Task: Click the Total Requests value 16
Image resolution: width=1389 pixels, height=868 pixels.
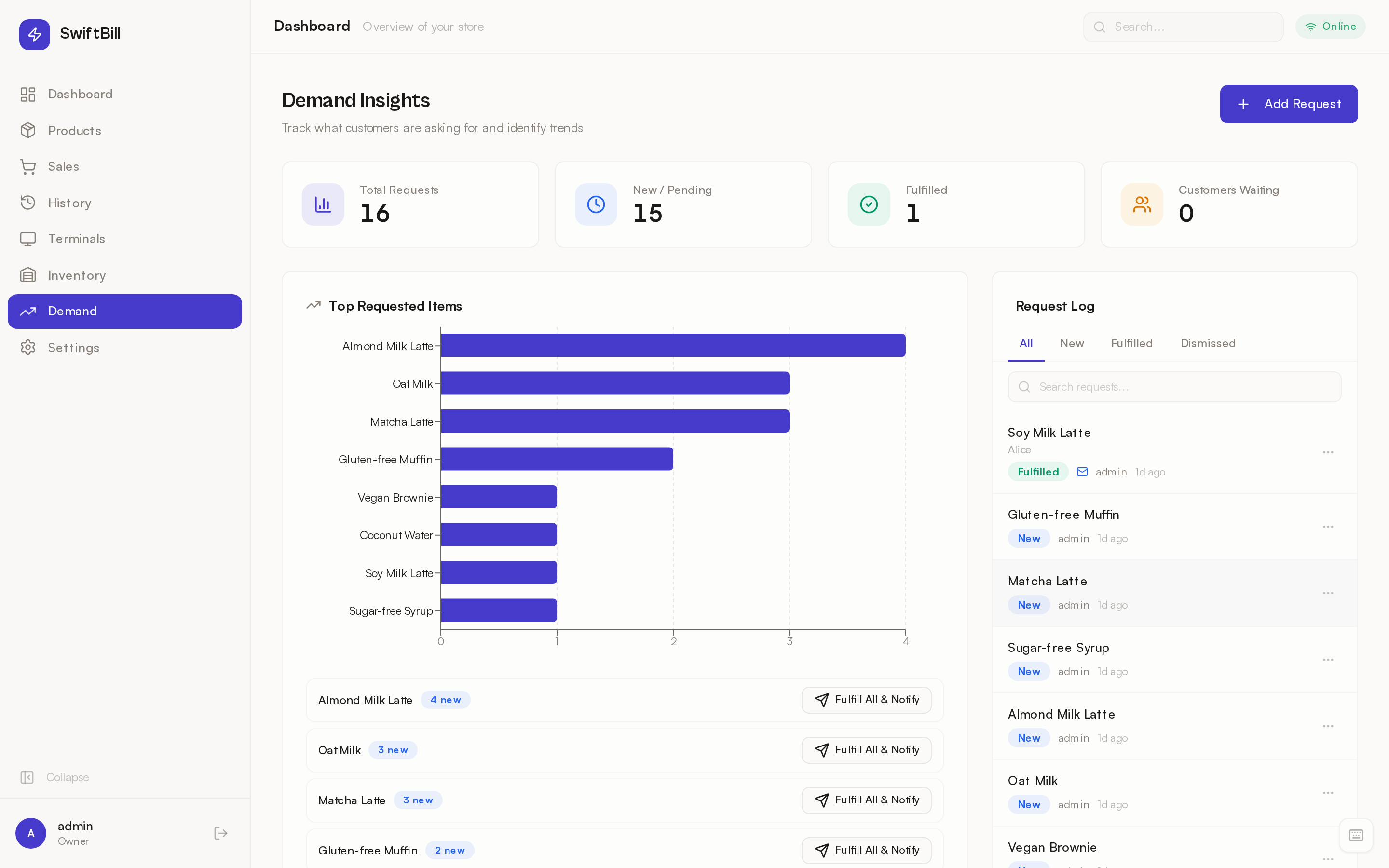Action: (x=375, y=214)
